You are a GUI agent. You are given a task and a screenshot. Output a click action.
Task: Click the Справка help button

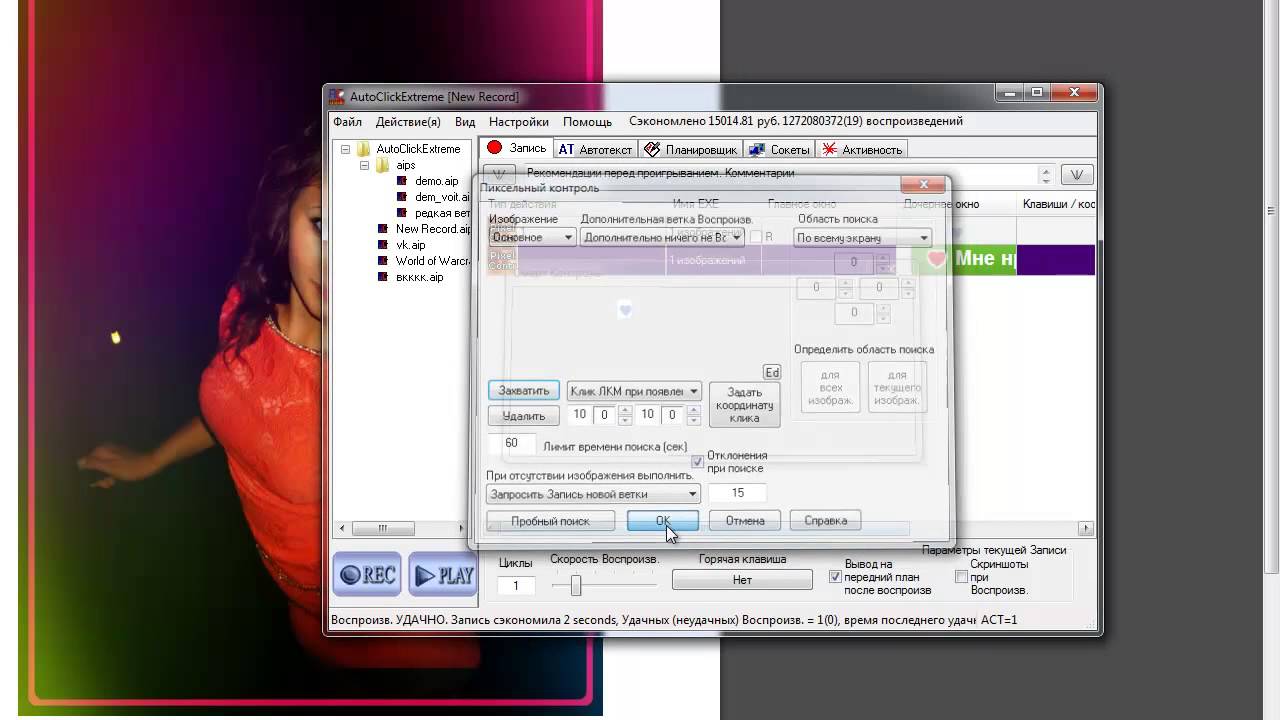(825, 521)
